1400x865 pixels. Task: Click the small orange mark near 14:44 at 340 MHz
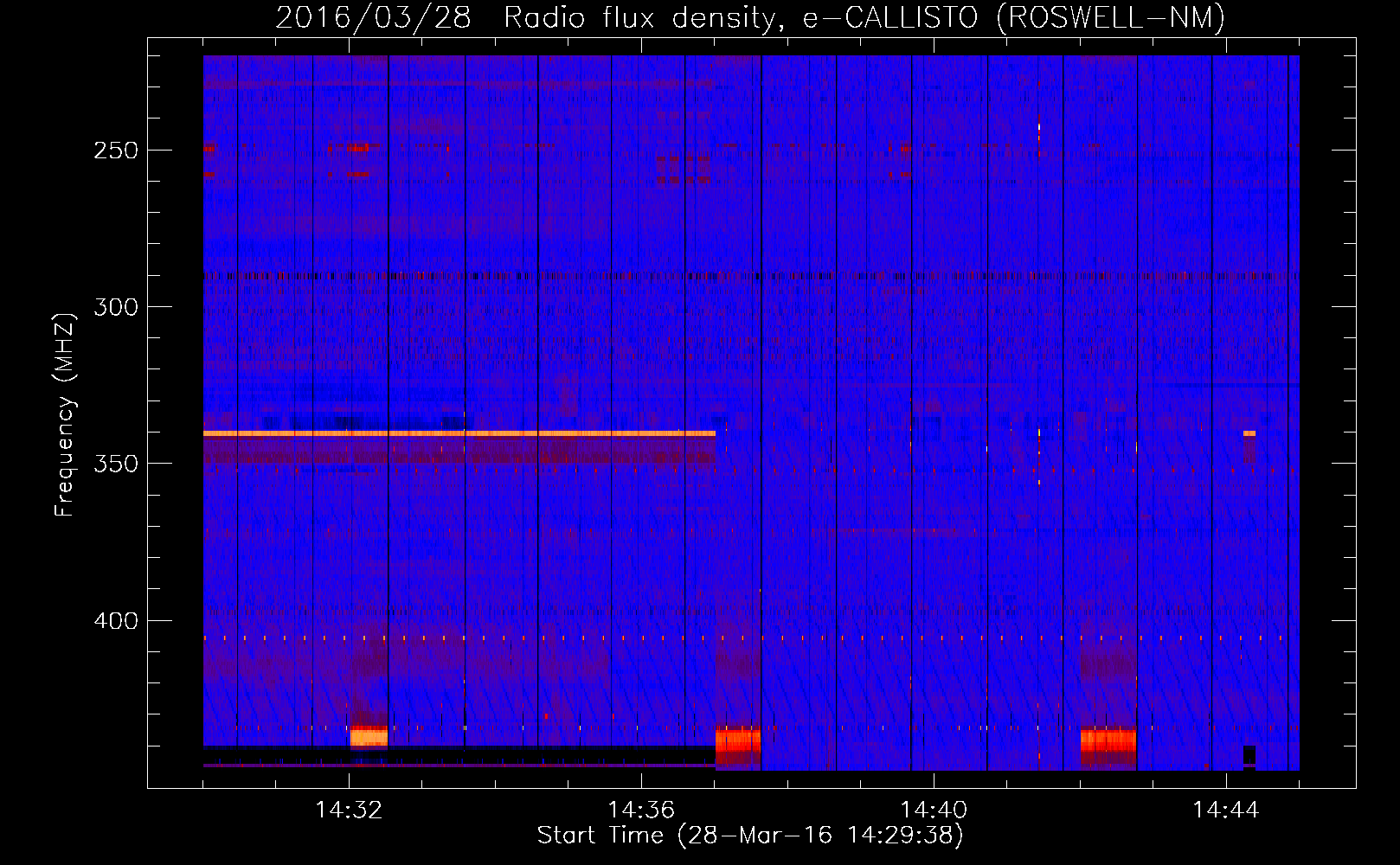1249,433
